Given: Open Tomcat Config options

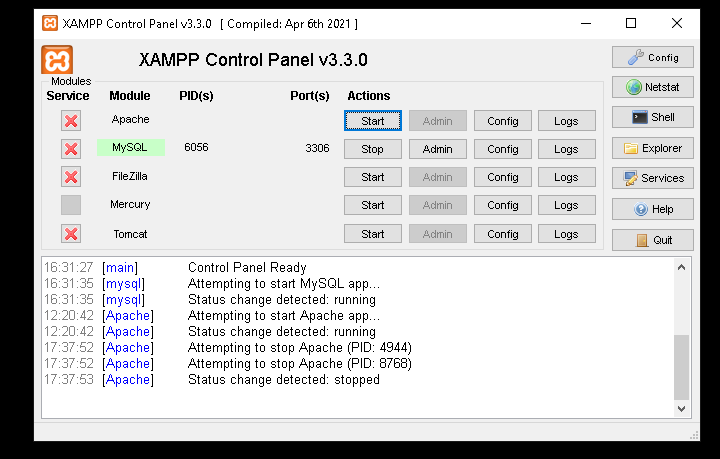Looking at the screenshot, I should [503, 234].
